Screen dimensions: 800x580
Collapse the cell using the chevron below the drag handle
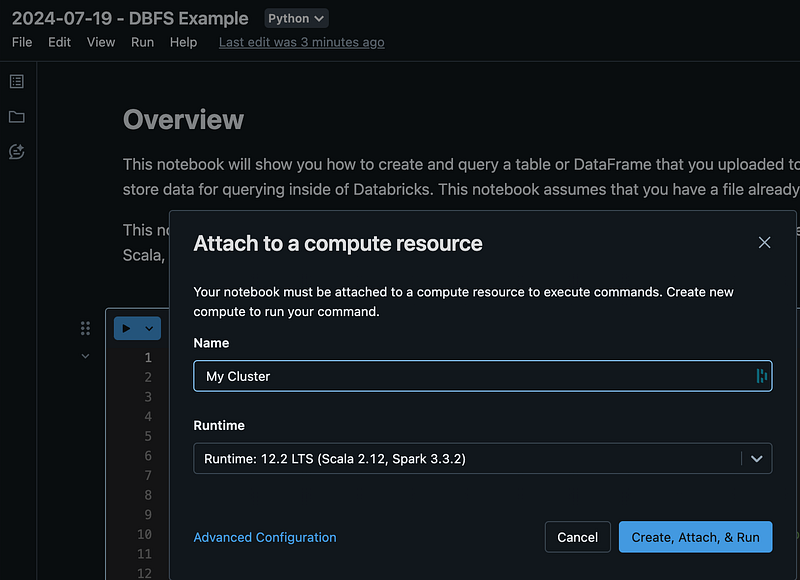pos(85,356)
